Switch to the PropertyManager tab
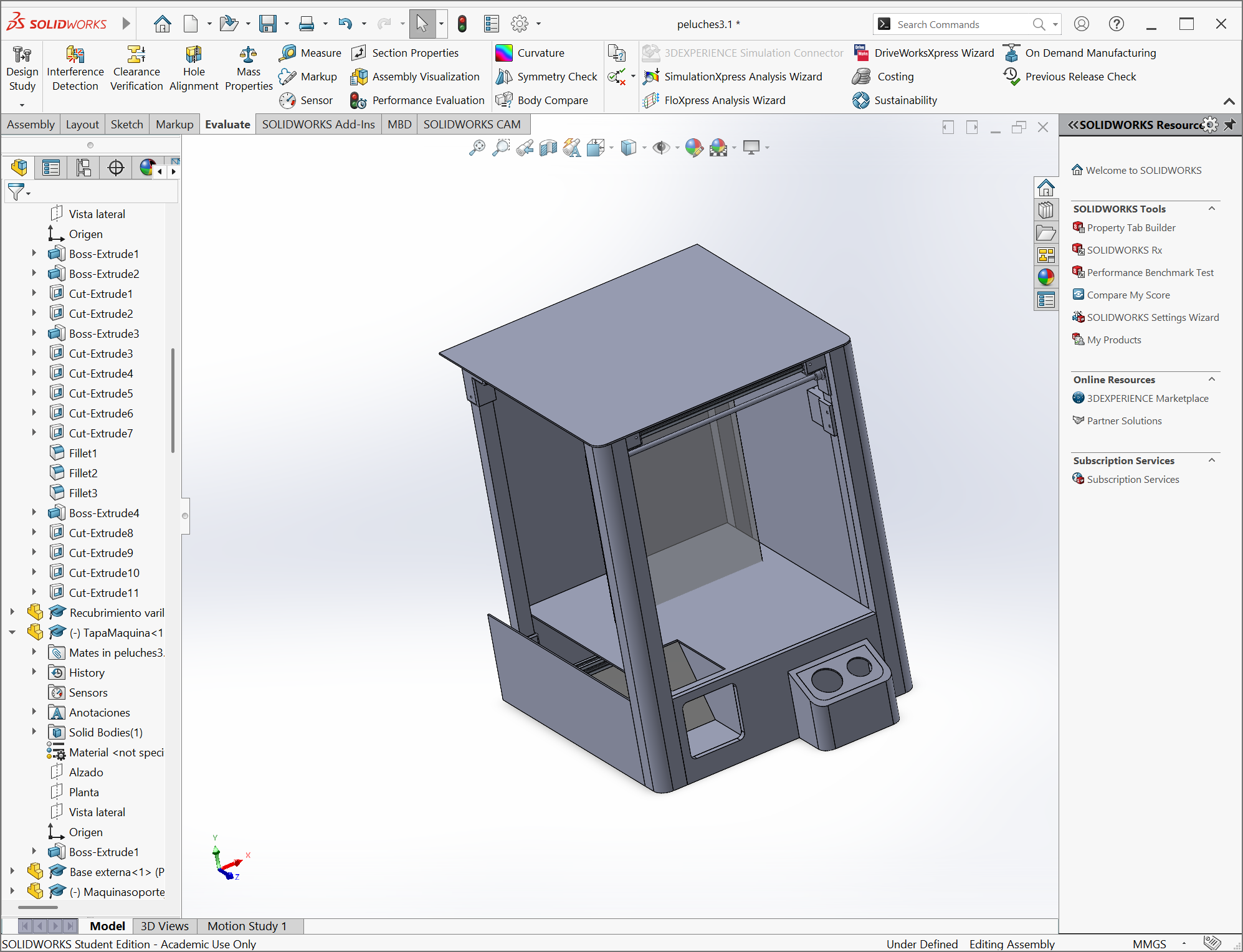The height and width of the screenshot is (952, 1243). click(x=51, y=168)
